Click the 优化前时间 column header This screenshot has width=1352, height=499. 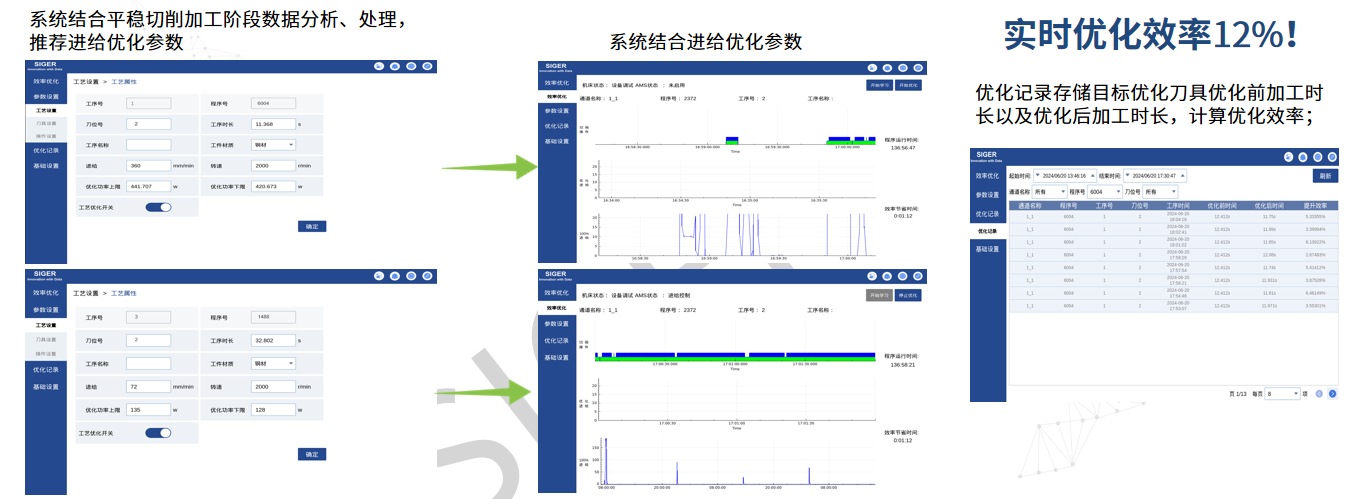(x=1222, y=205)
